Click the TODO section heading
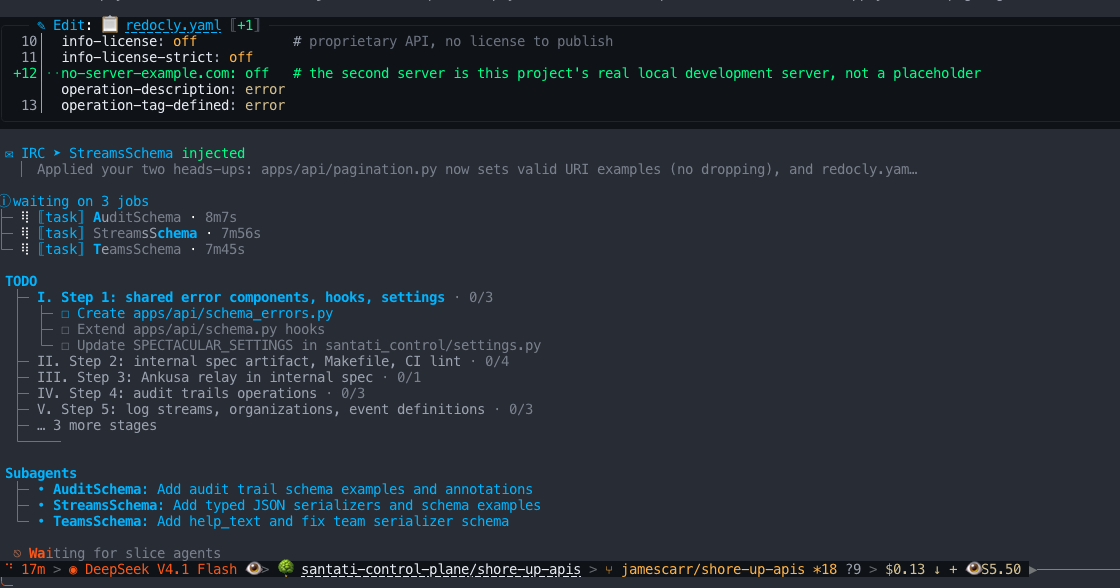 pyautogui.click(x=21, y=281)
